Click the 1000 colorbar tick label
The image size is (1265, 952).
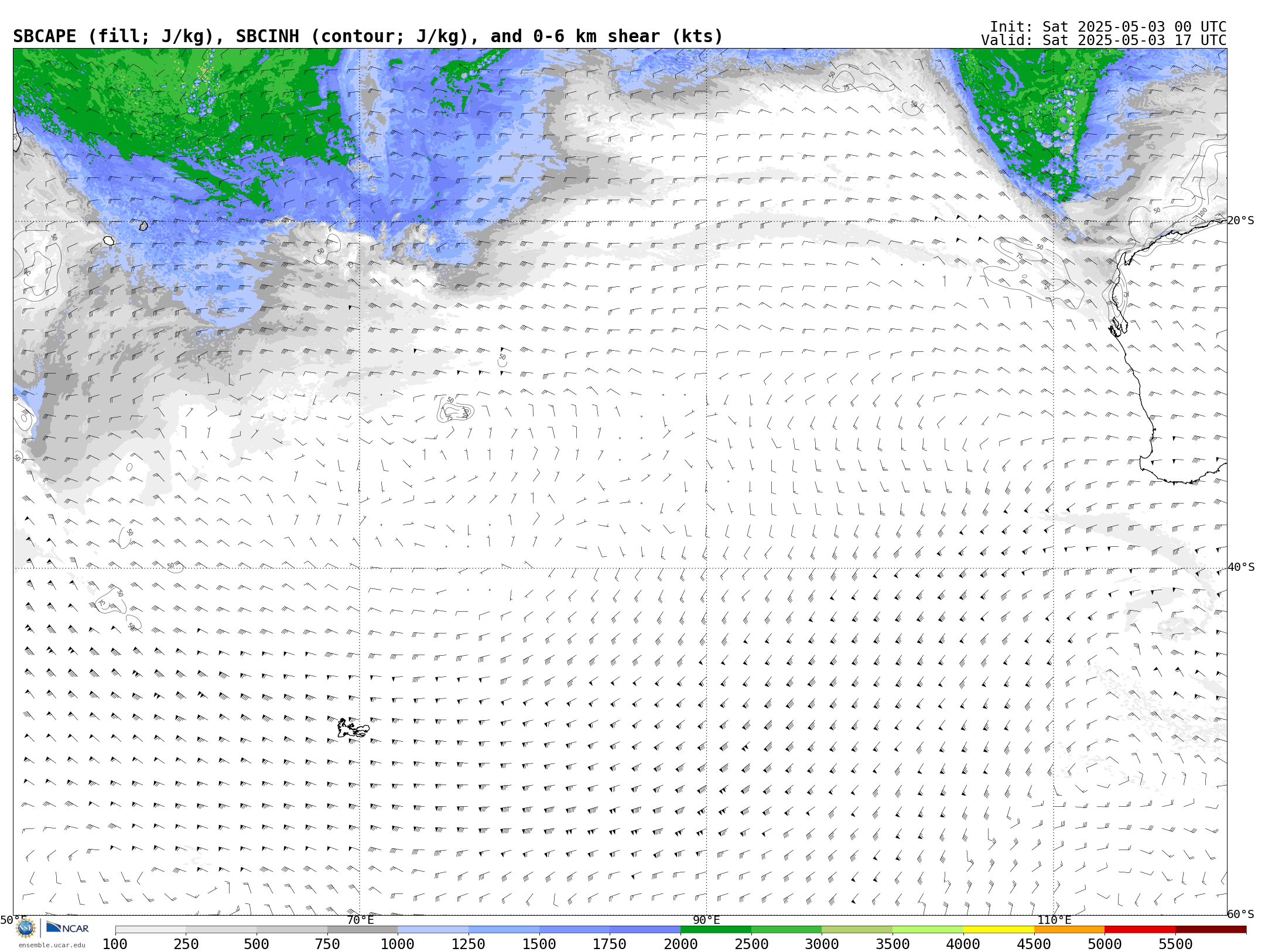point(398,944)
